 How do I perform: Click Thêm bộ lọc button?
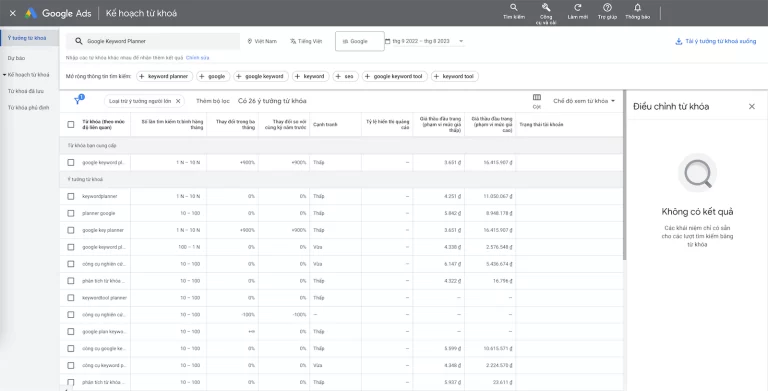click(x=213, y=101)
